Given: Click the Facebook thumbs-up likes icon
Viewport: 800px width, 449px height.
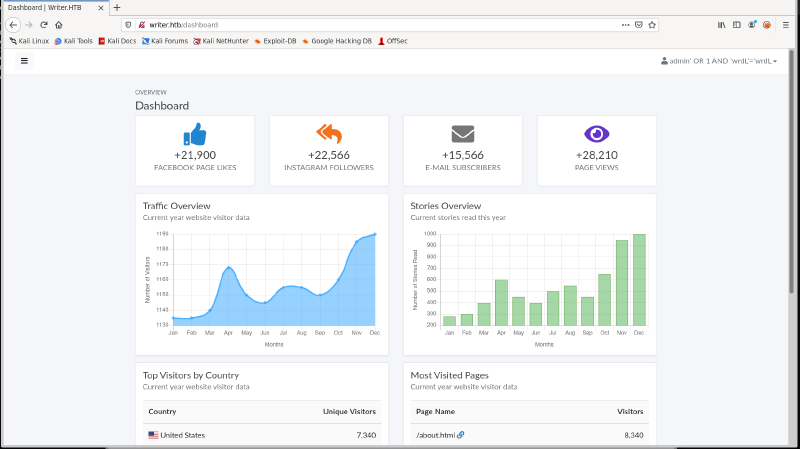Looking at the screenshot, I should [x=194, y=135].
